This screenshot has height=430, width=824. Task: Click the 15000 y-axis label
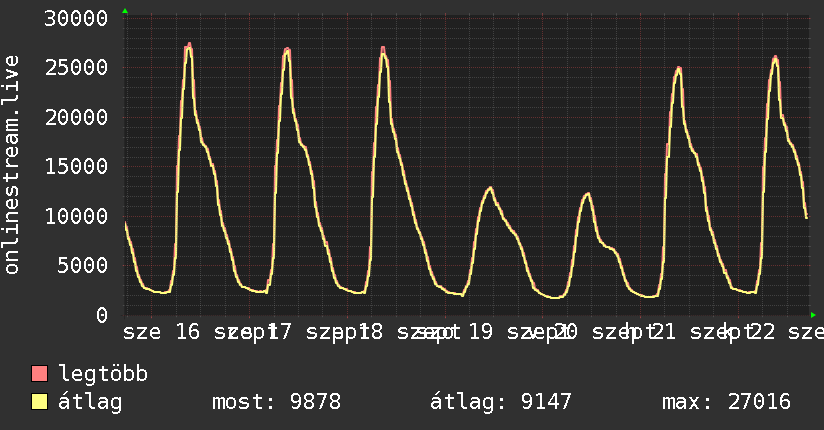(76, 167)
